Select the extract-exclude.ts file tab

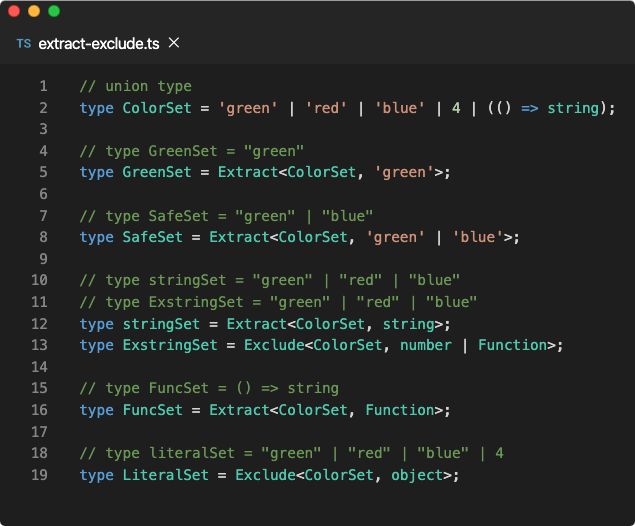tap(98, 43)
